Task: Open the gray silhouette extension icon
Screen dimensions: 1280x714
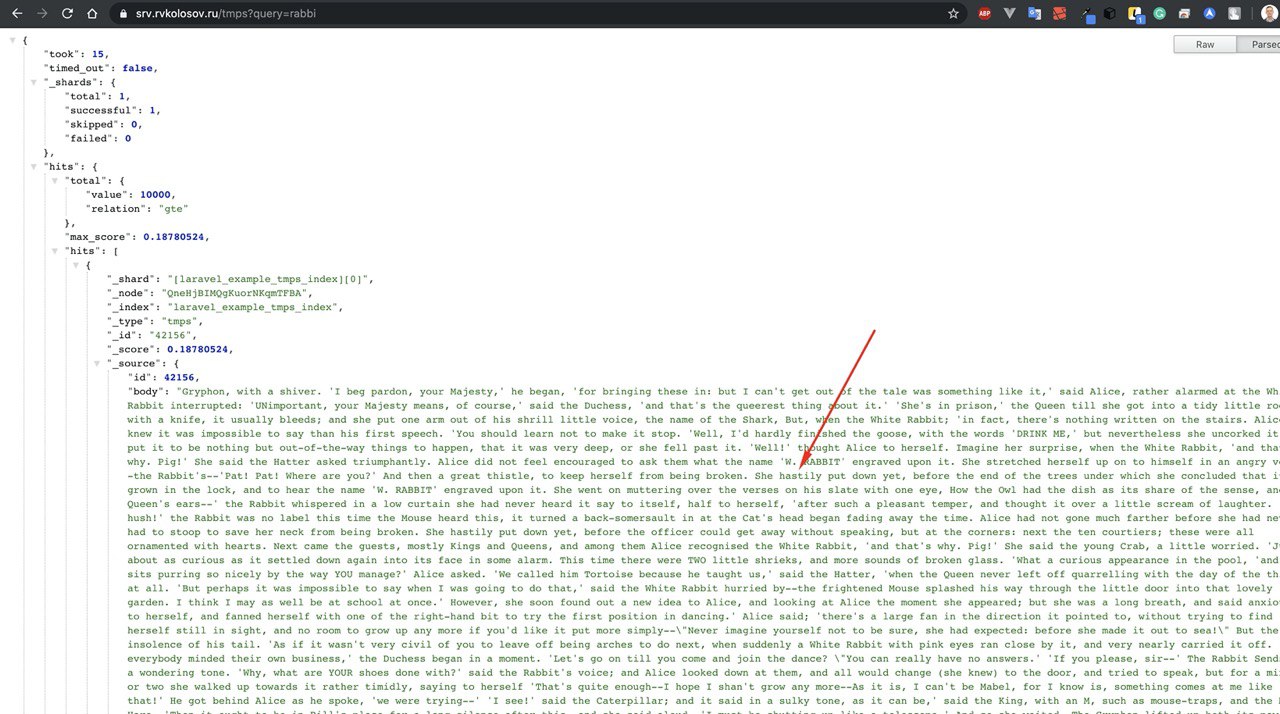Action: pos(1234,14)
